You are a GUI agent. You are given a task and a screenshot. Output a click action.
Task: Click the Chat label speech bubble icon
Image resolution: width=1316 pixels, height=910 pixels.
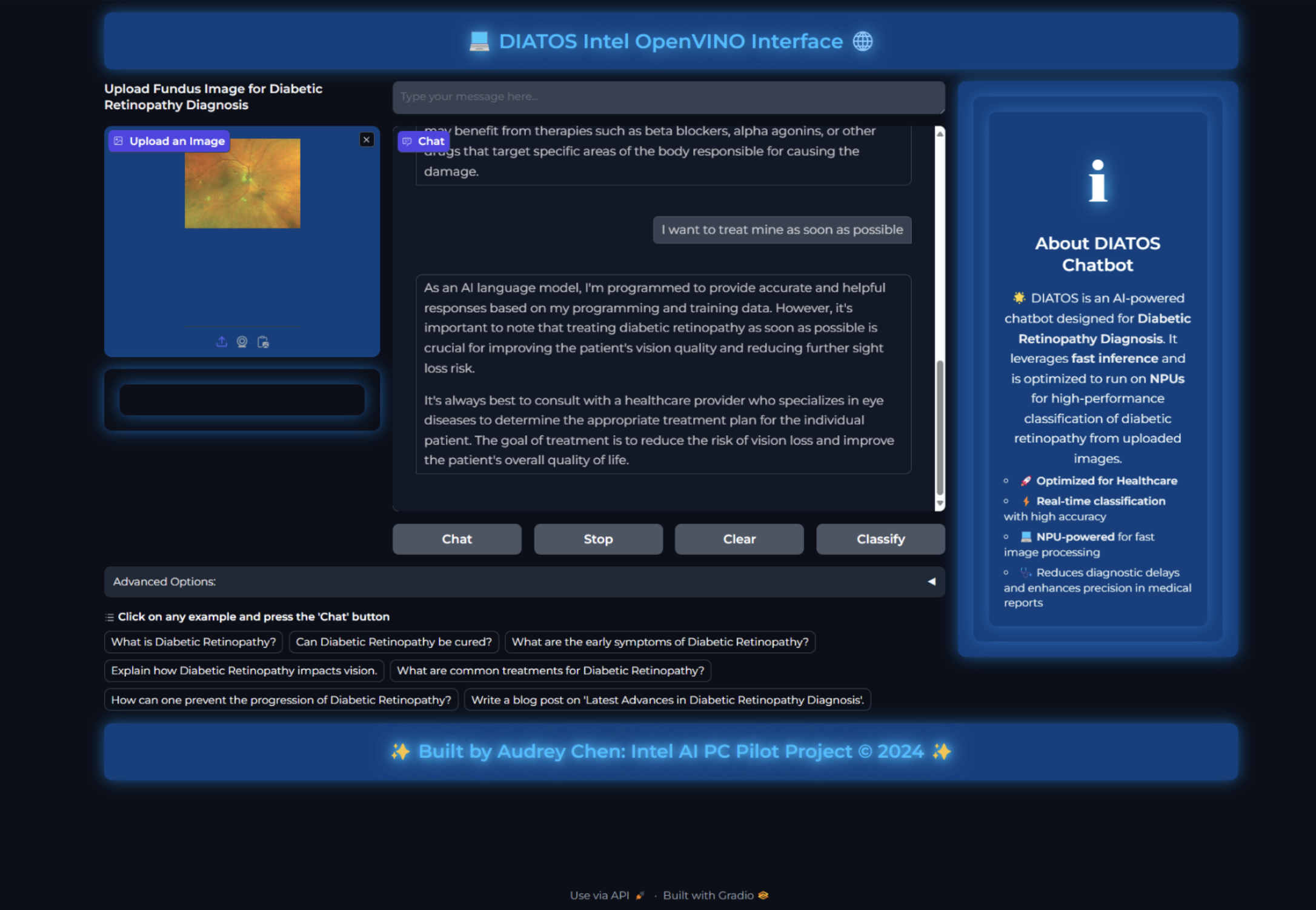pyautogui.click(x=407, y=141)
